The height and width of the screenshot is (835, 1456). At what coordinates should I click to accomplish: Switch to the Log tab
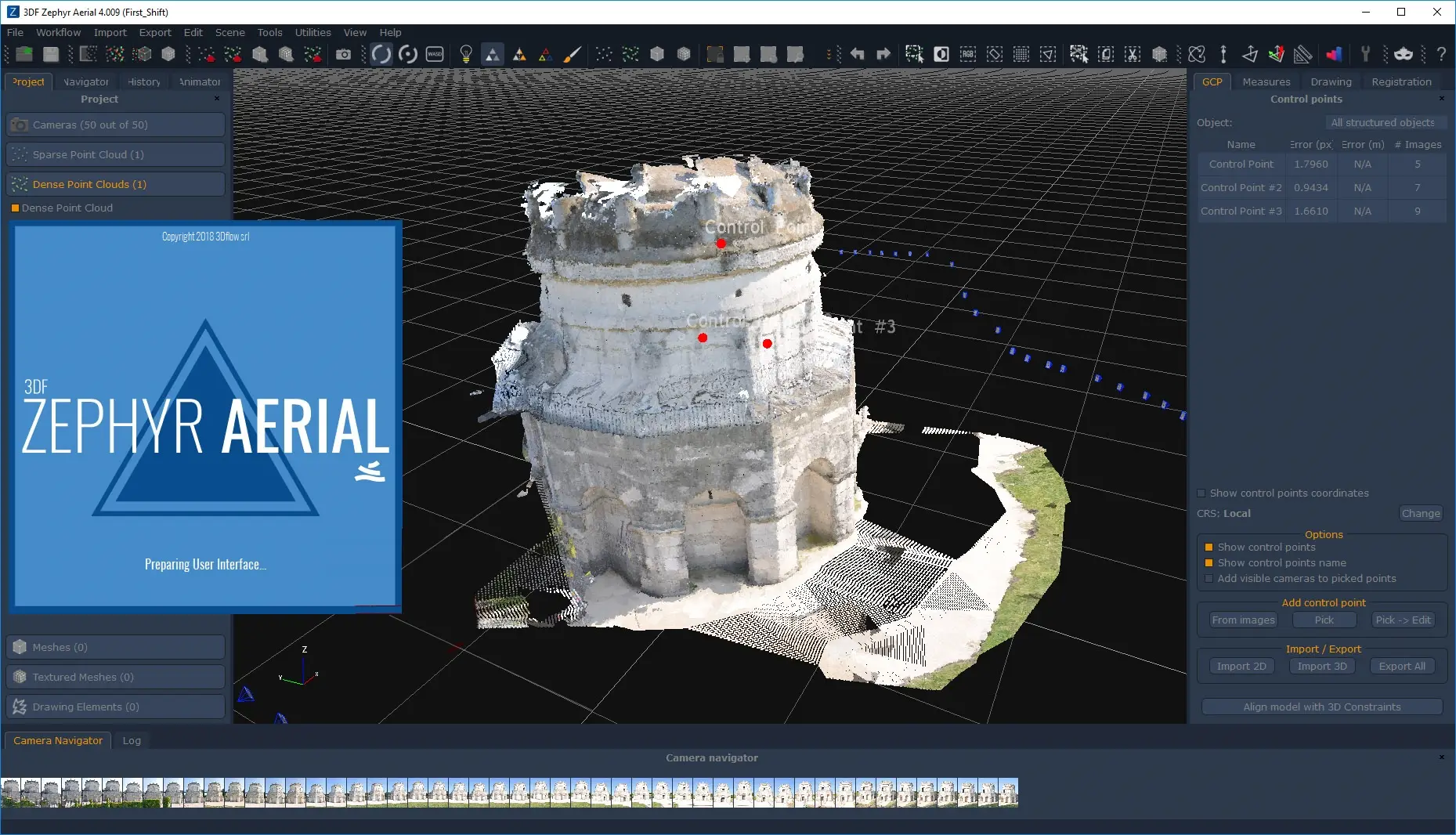point(132,740)
